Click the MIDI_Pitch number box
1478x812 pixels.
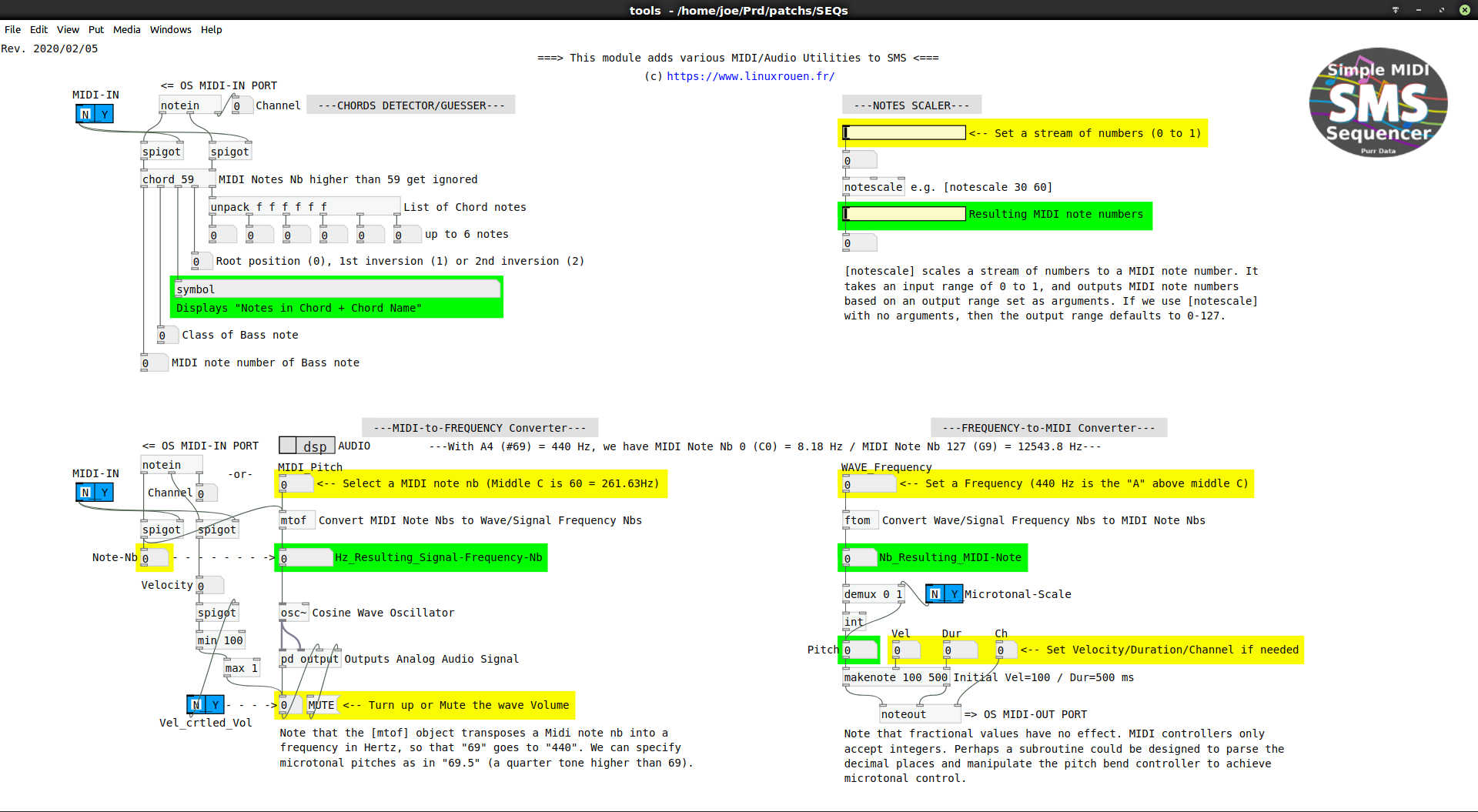296,484
